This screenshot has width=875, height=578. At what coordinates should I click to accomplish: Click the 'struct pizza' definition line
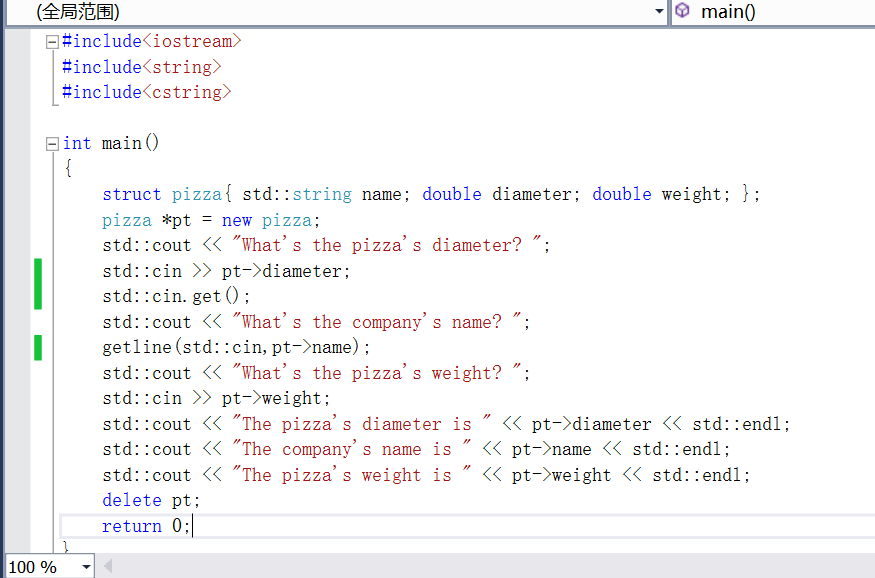(x=431, y=195)
